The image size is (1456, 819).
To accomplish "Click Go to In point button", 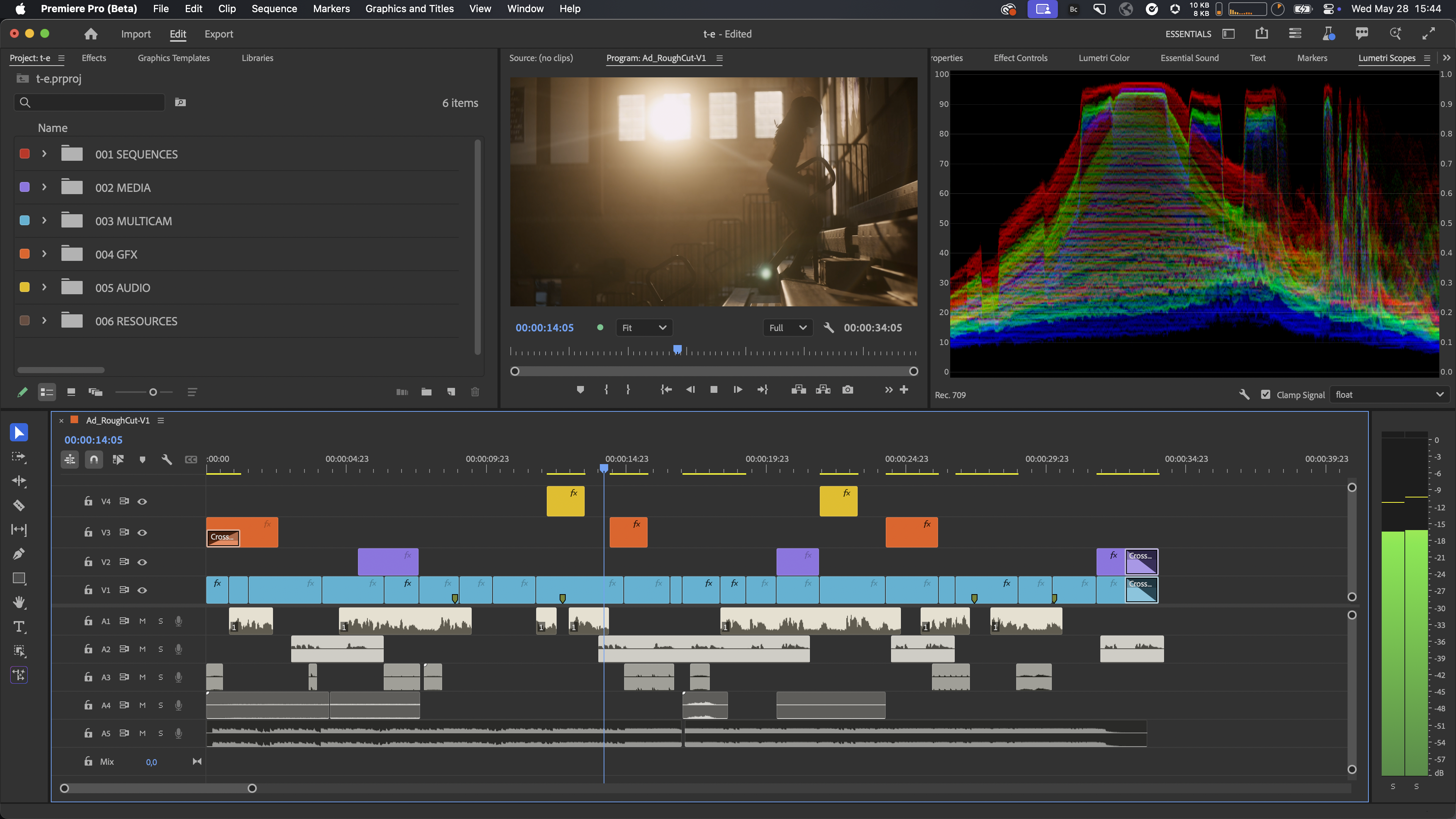I will 666,389.
